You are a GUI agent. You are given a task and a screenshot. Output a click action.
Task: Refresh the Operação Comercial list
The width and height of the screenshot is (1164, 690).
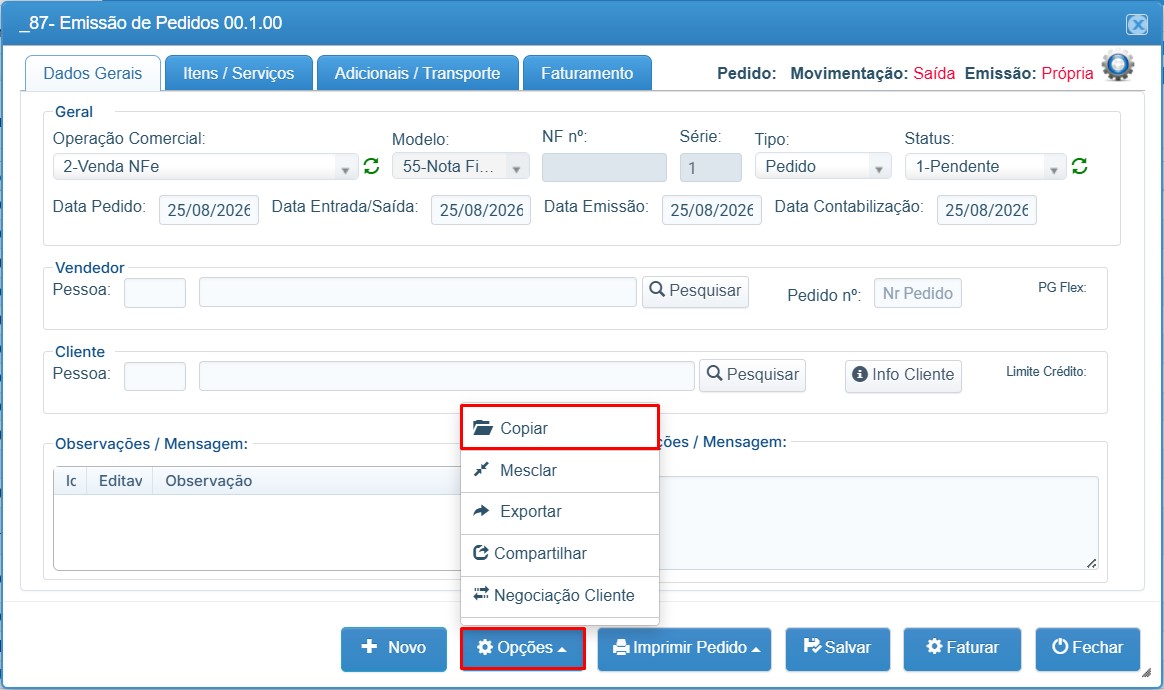371,166
